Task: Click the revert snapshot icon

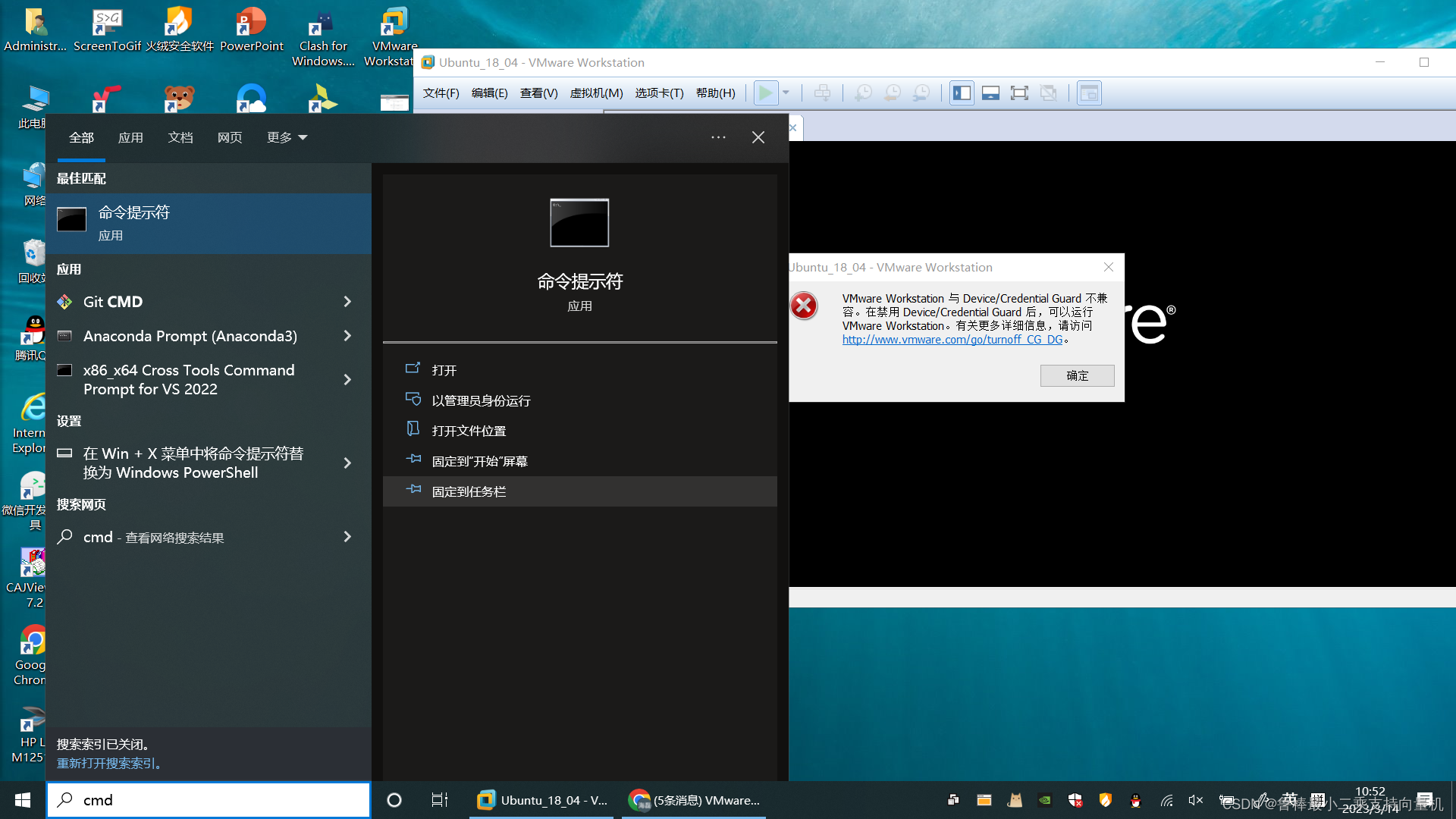Action: 893,93
